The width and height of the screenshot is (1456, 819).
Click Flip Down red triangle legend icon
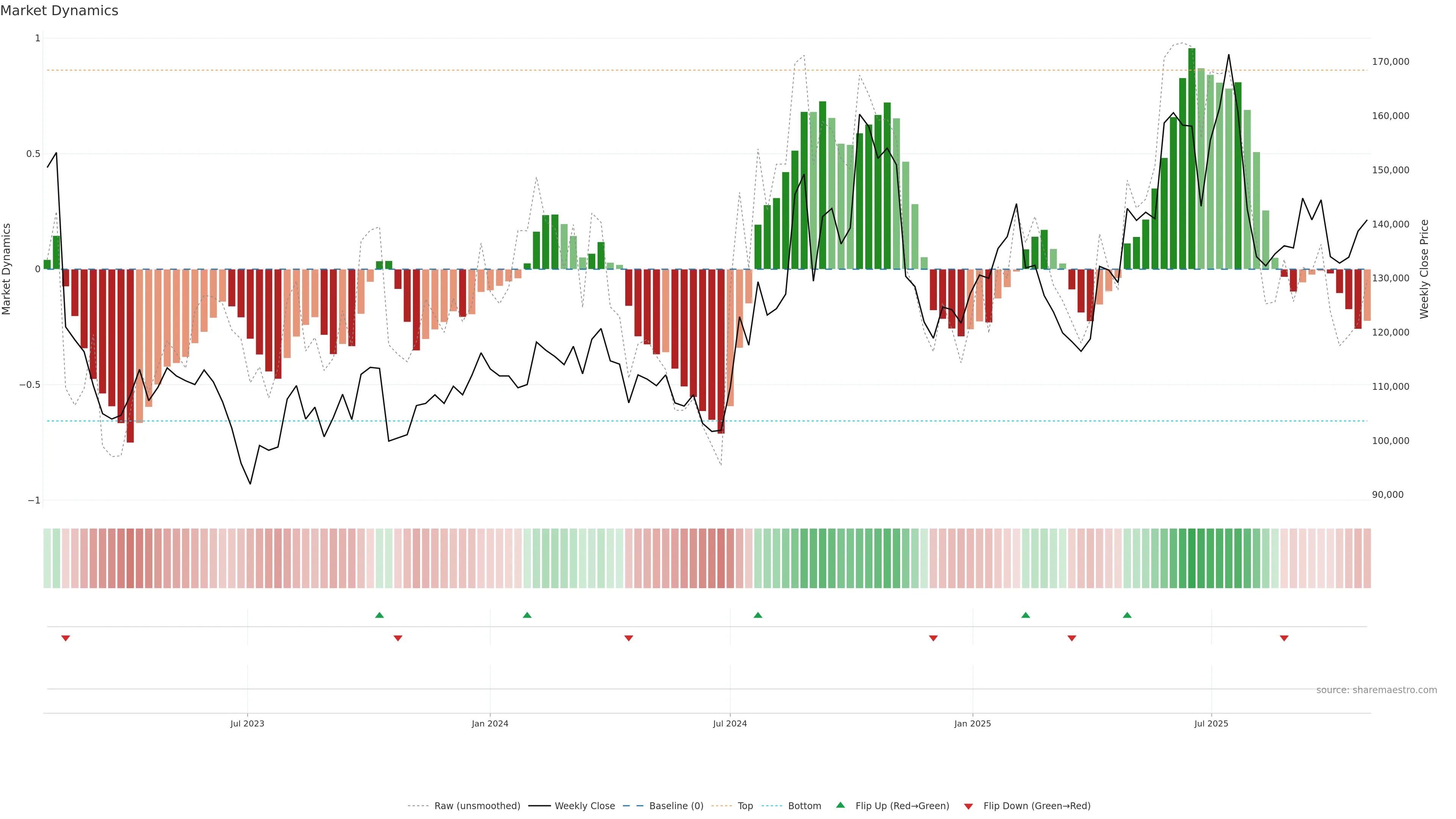click(968, 806)
